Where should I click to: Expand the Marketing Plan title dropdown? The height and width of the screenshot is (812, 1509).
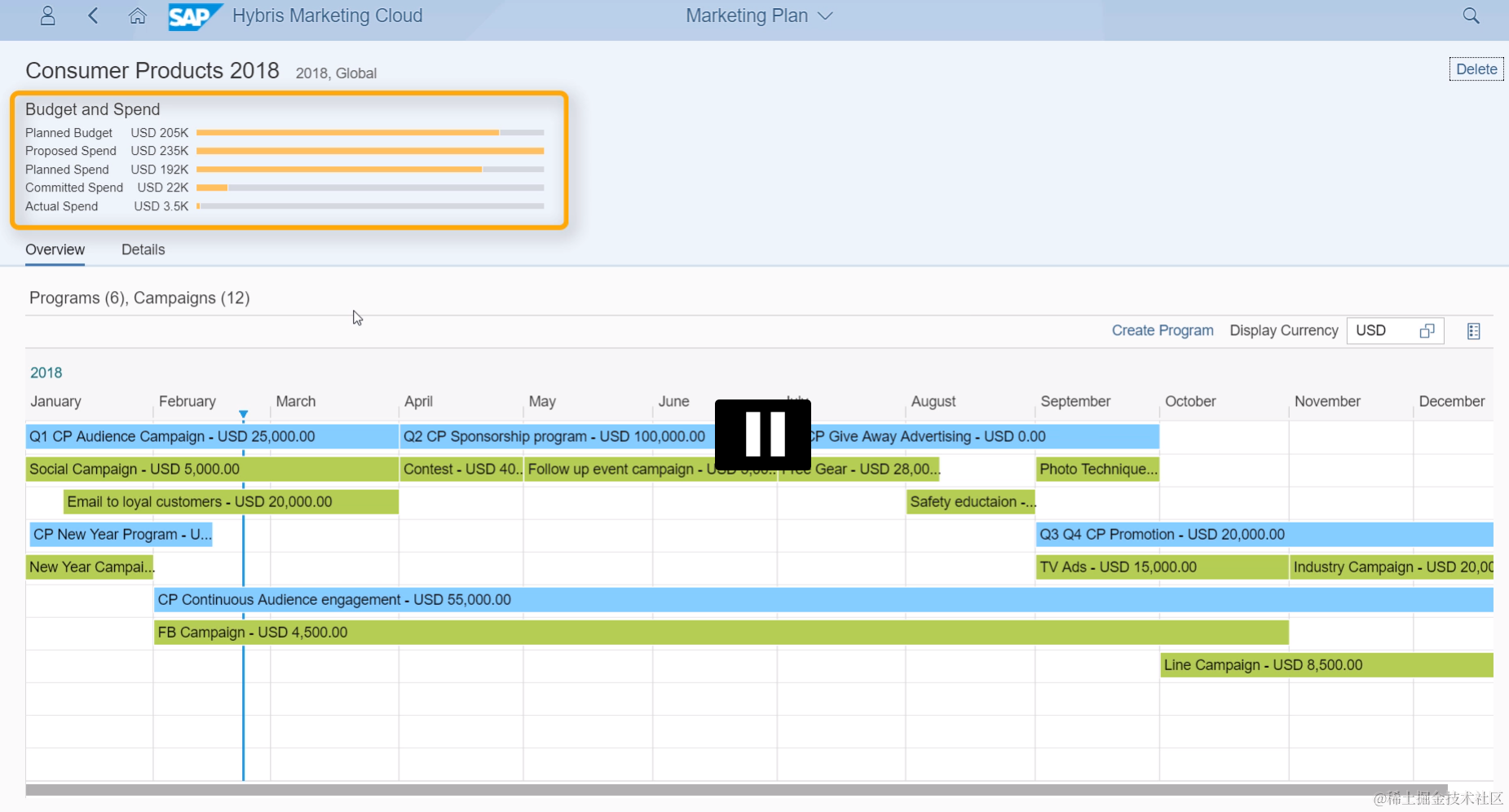point(825,15)
